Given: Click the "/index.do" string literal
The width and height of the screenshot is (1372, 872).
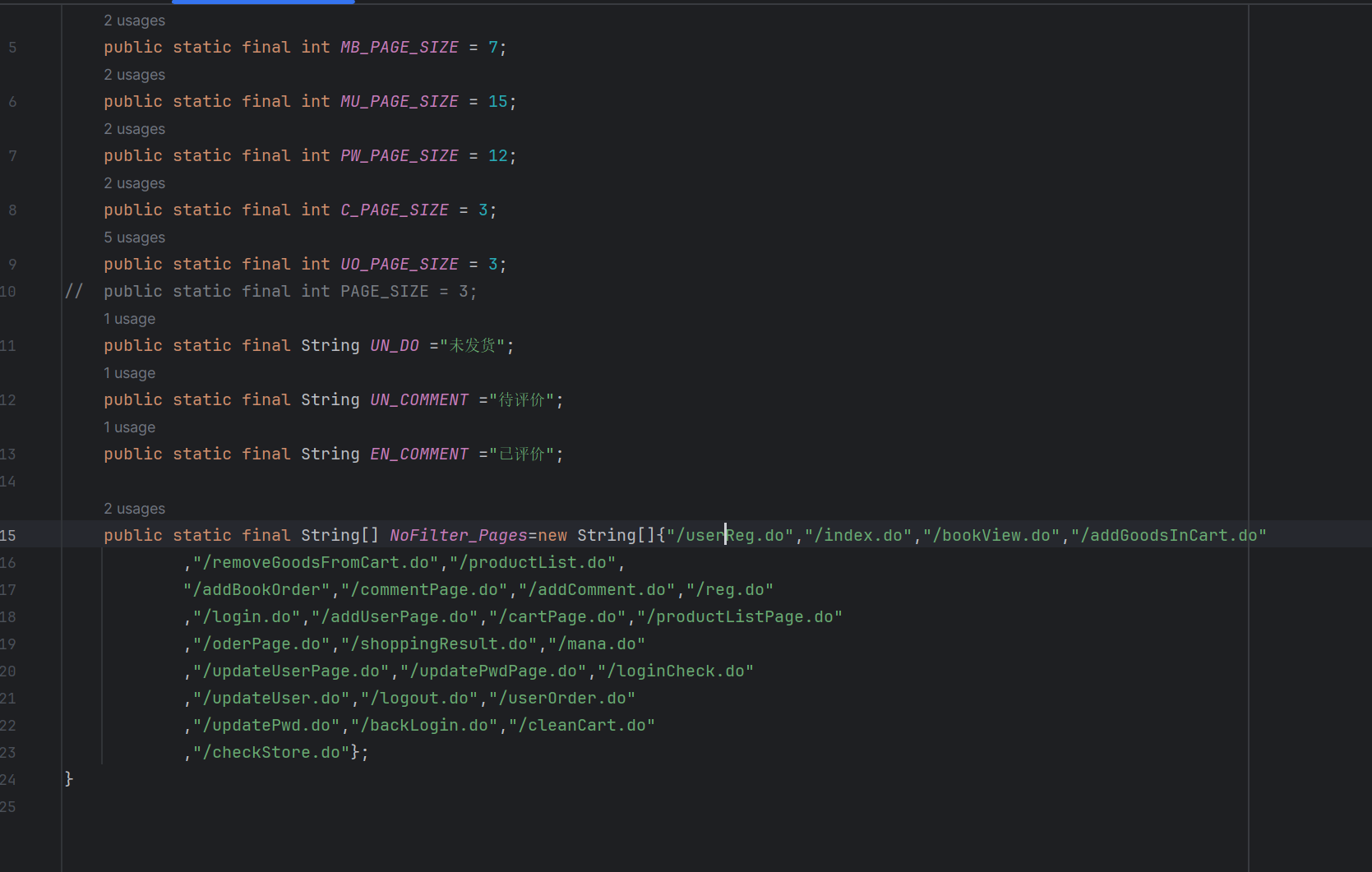Looking at the screenshot, I should click(858, 536).
